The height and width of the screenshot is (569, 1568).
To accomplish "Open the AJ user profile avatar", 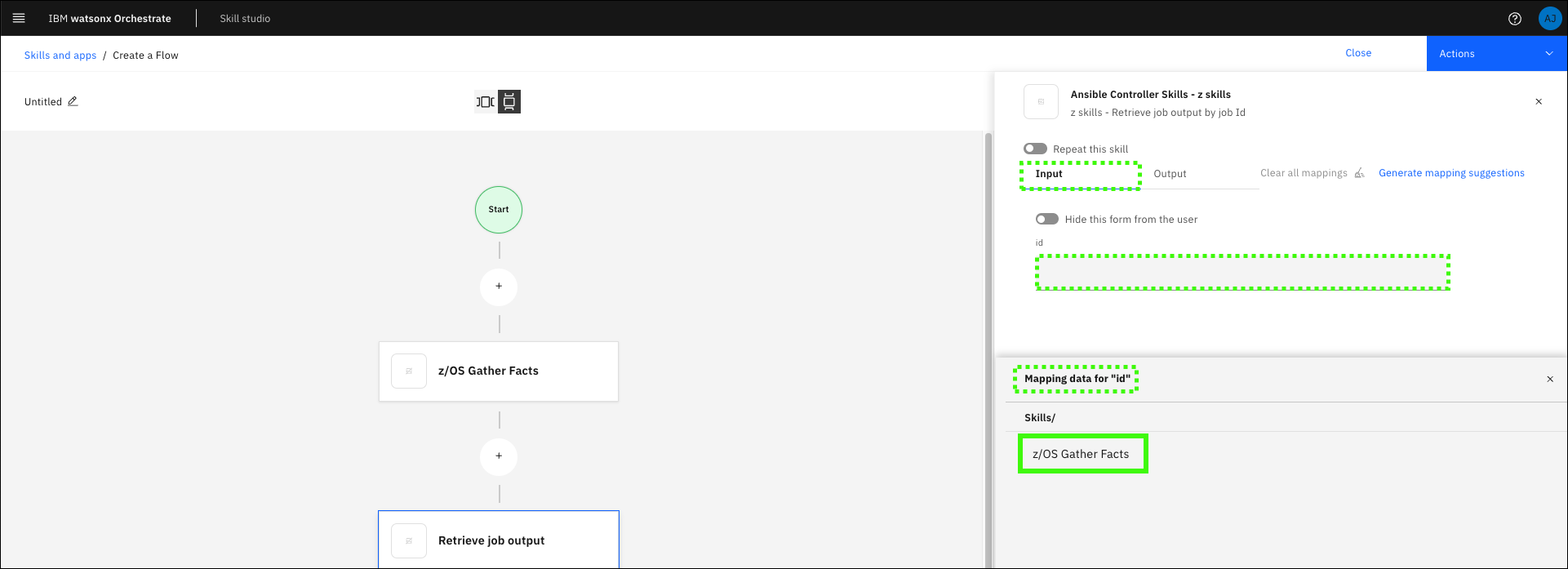I will click(x=1549, y=19).
